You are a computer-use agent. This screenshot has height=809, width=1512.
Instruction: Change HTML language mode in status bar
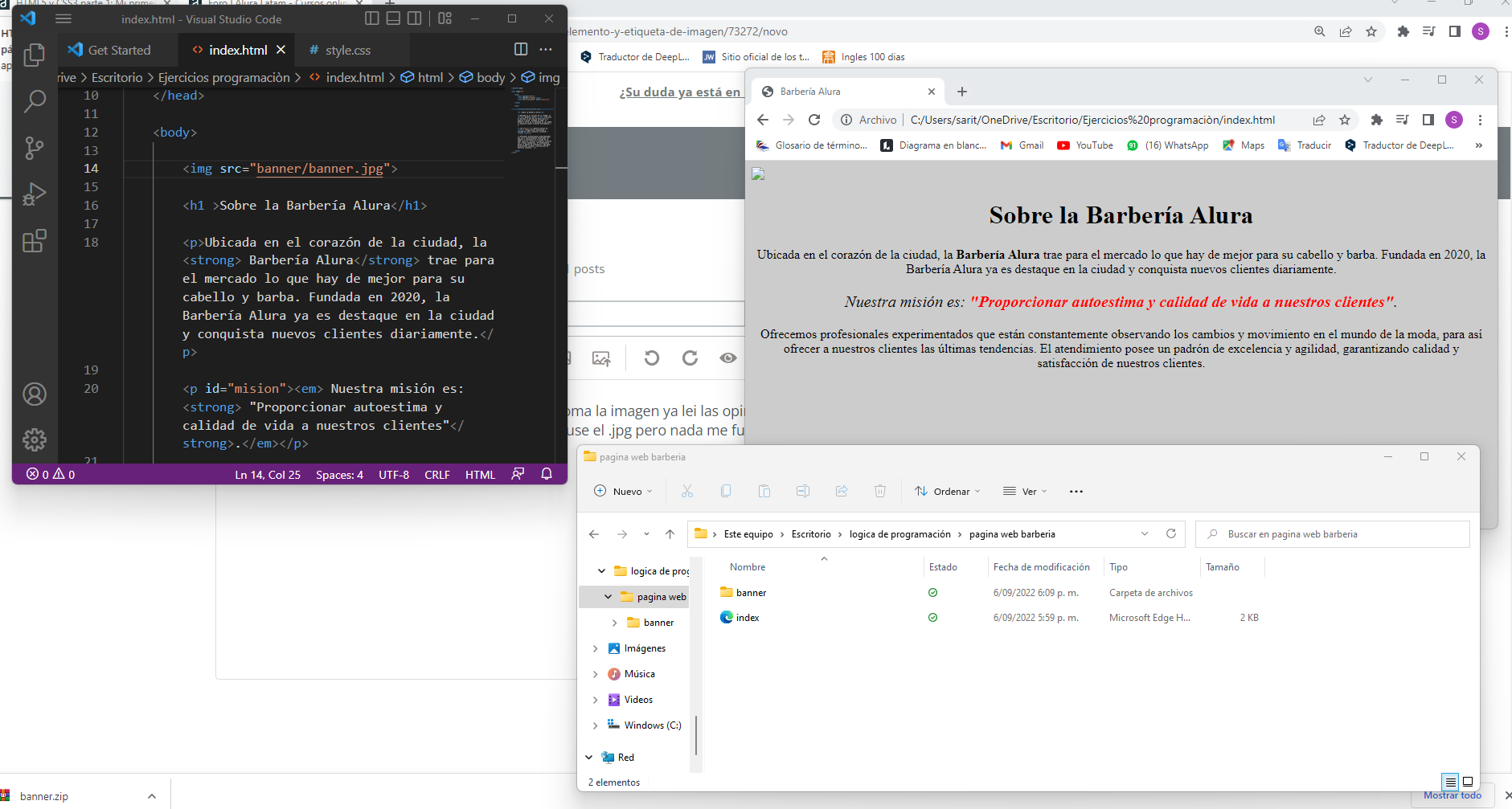pyautogui.click(x=480, y=475)
